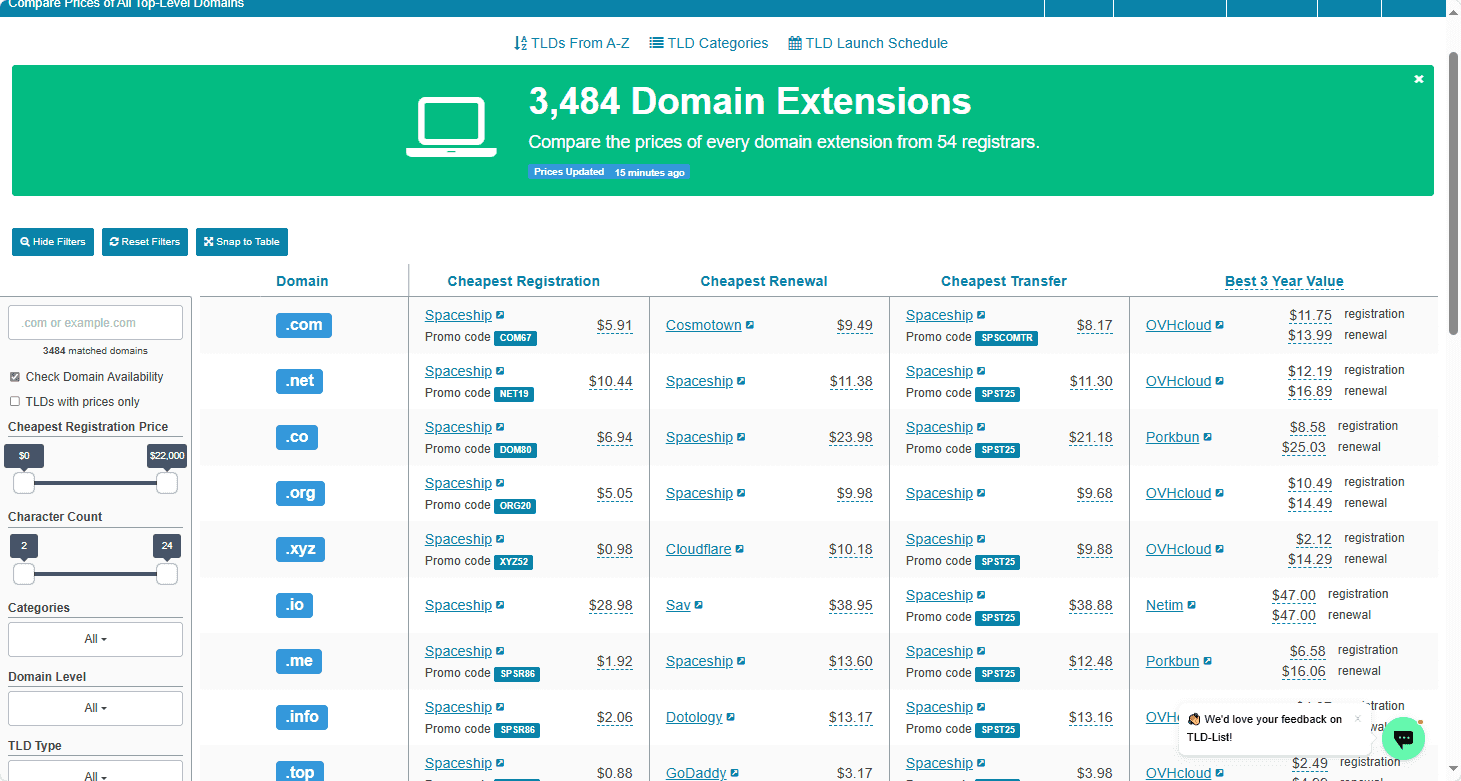This screenshot has height=781, width=1461.
Task: Open external link icon beside Porkbun in .me row
Action: coord(1208,661)
